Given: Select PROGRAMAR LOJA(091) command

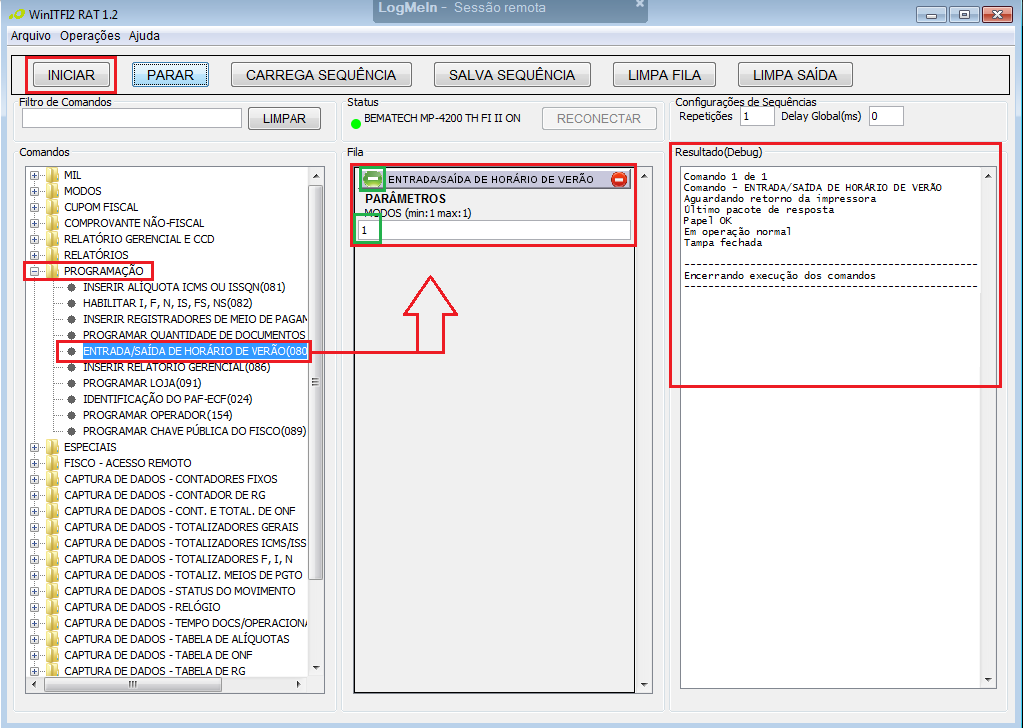Looking at the screenshot, I should click(142, 383).
